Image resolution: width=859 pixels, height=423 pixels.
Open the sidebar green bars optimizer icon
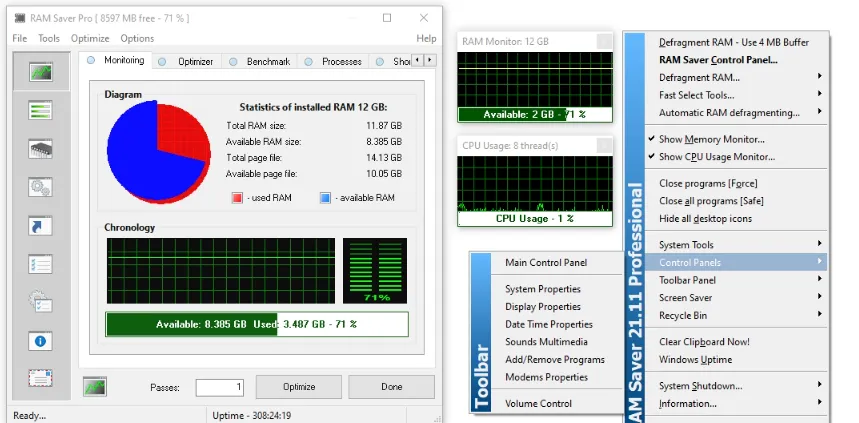(41, 110)
